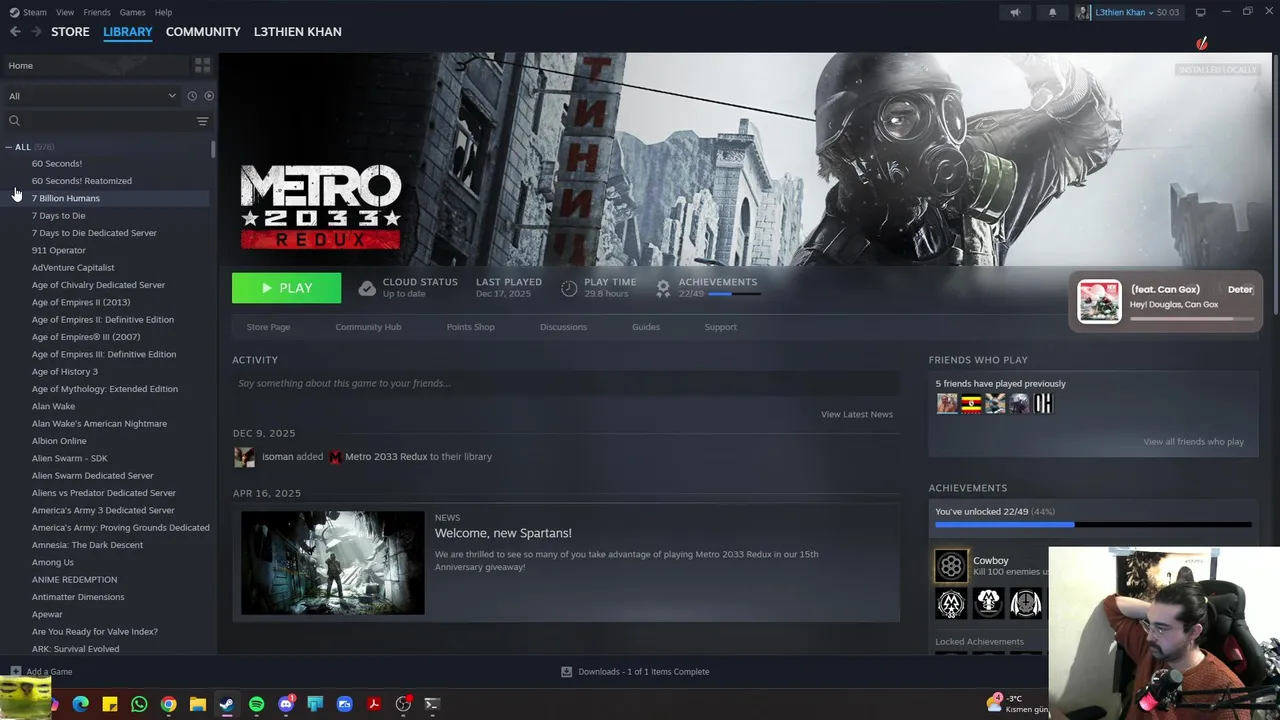Click the Home library button
Image resolution: width=1280 pixels, height=720 pixels.
[95, 65]
